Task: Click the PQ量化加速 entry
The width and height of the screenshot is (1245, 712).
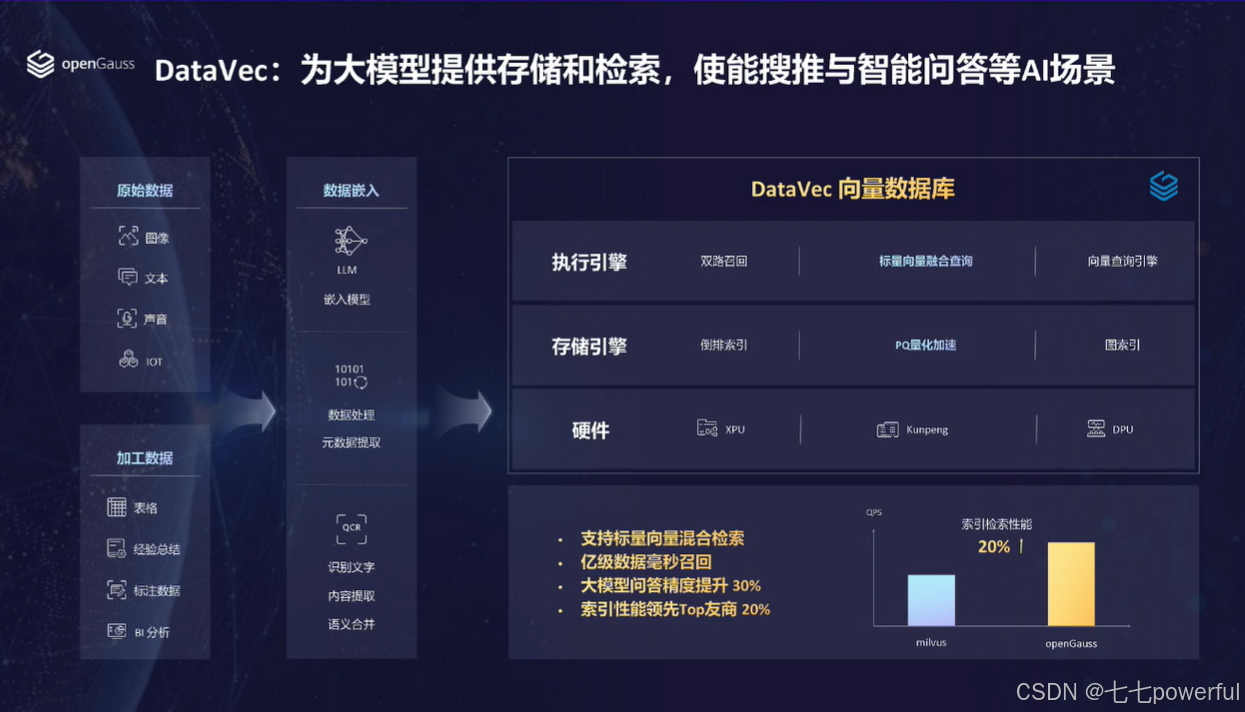Action: click(926, 345)
